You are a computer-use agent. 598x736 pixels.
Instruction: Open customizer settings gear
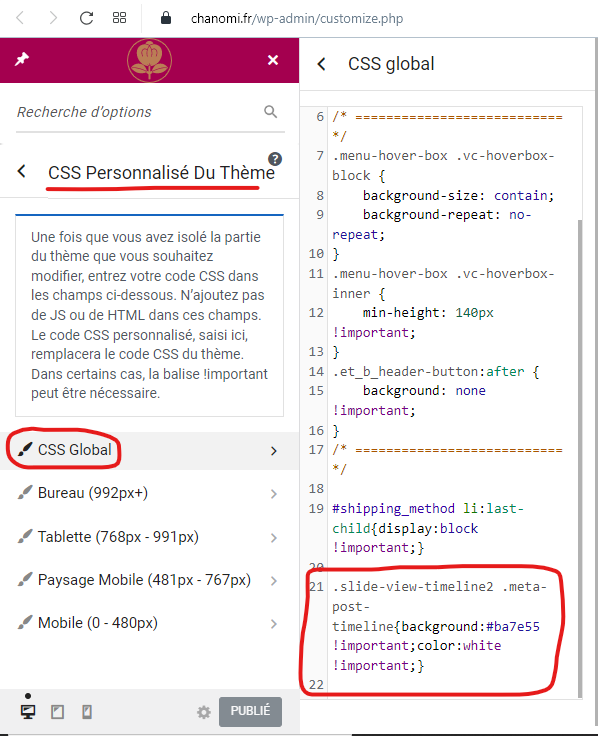click(x=204, y=713)
